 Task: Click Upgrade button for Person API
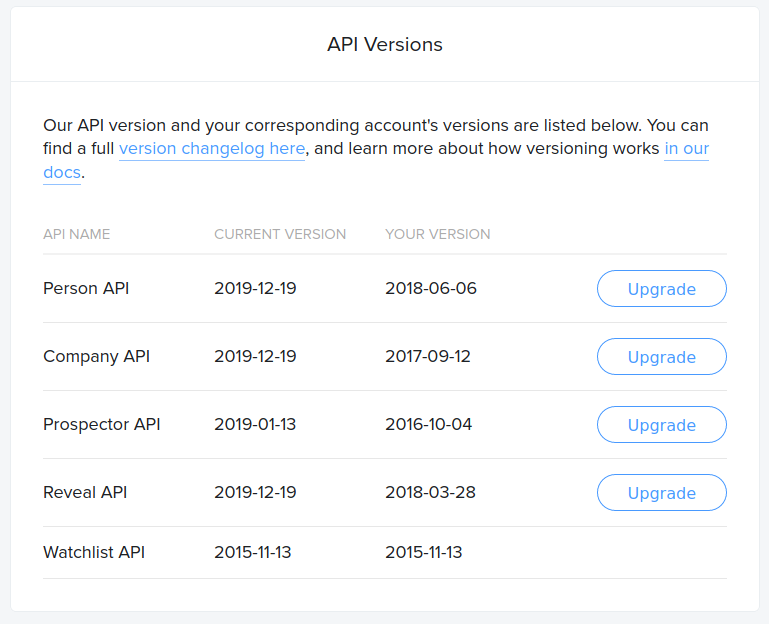pos(661,289)
